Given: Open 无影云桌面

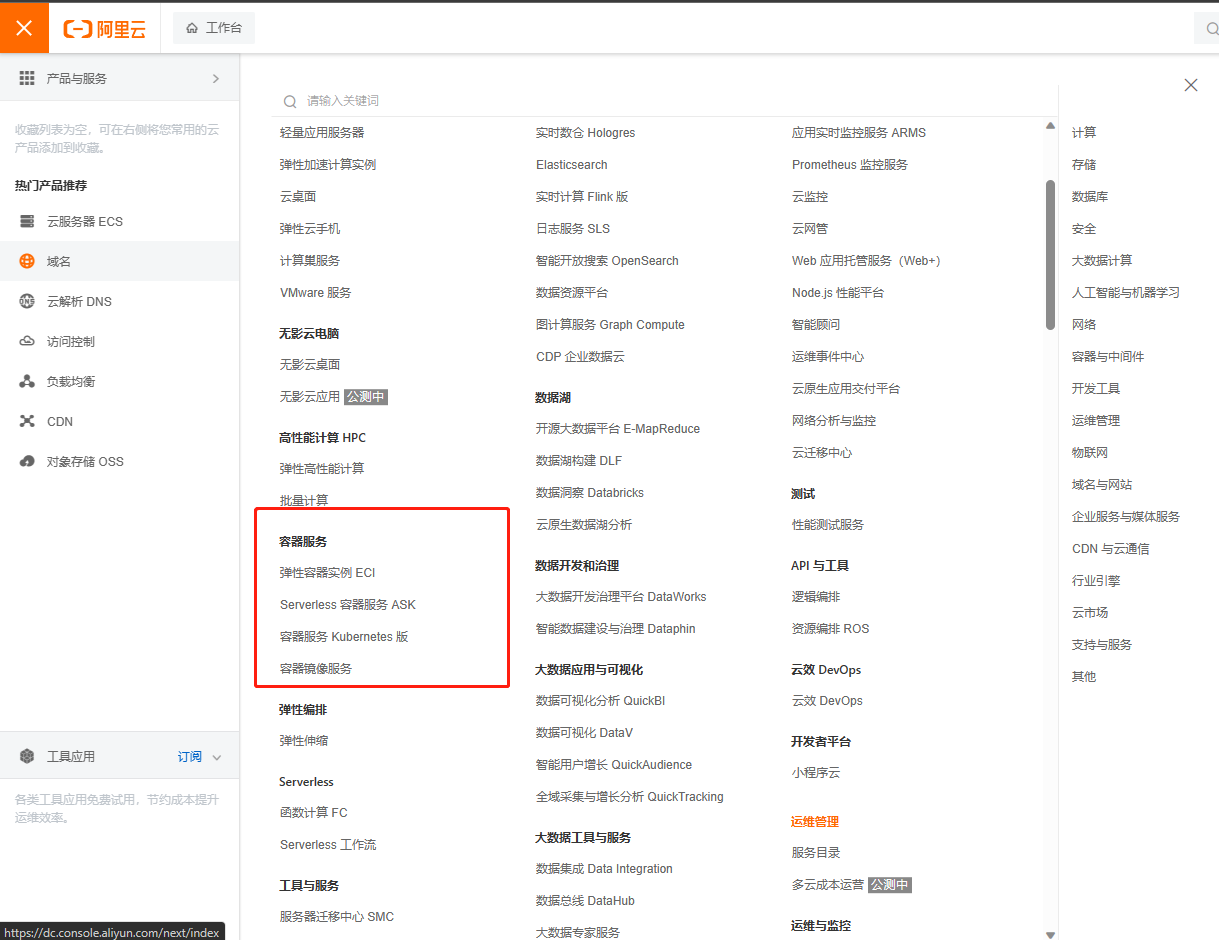Looking at the screenshot, I should [x=310, y=364].
